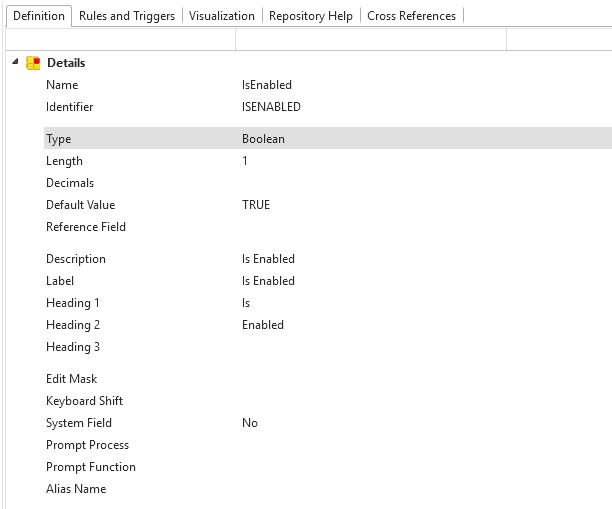Image resolution: width=612 pixels, height=509 pixels.
Task: Select the Reference Field property row
Action: [x=86, y=227]
